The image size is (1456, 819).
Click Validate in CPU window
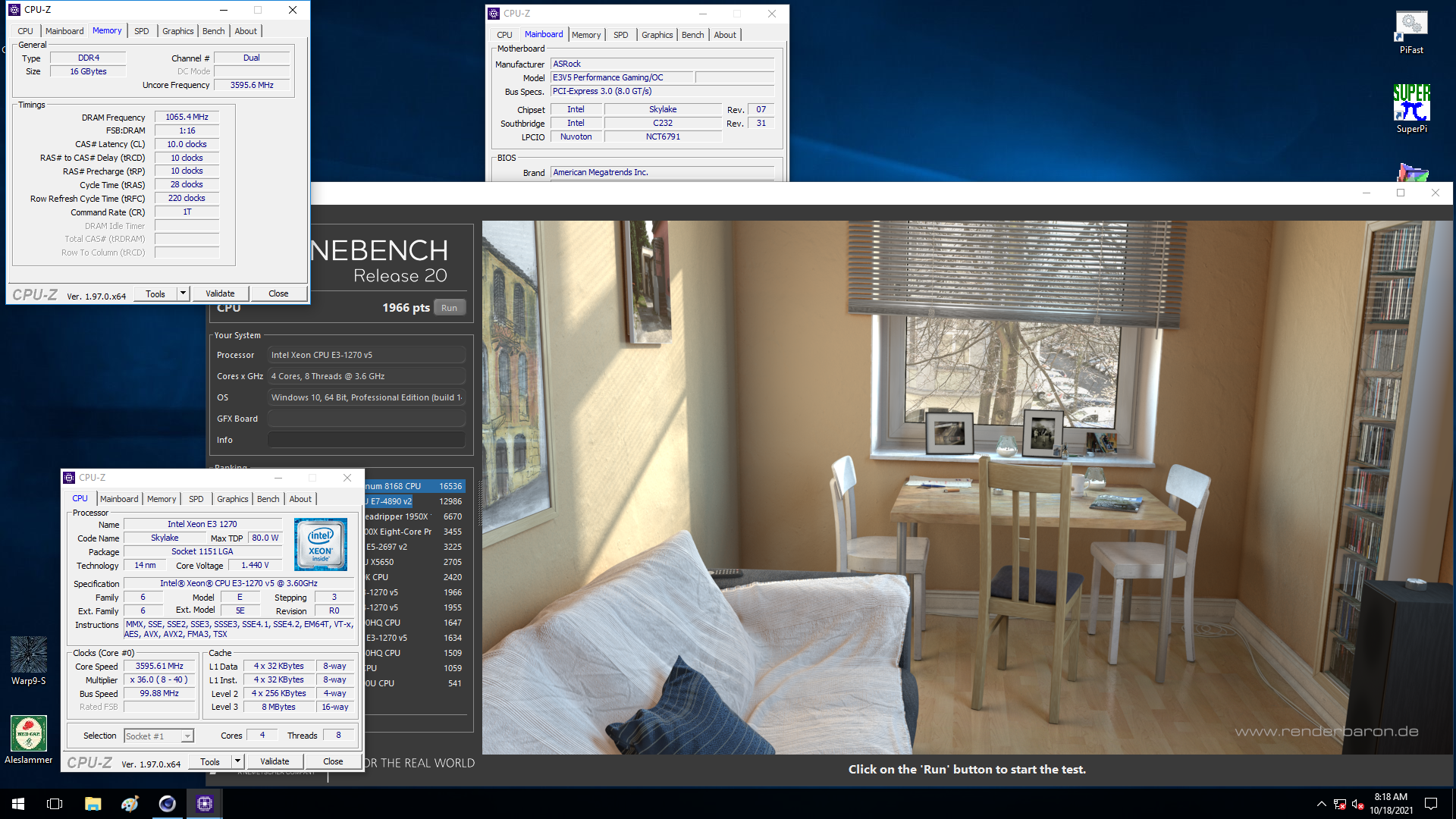click(x=275, y=761)
